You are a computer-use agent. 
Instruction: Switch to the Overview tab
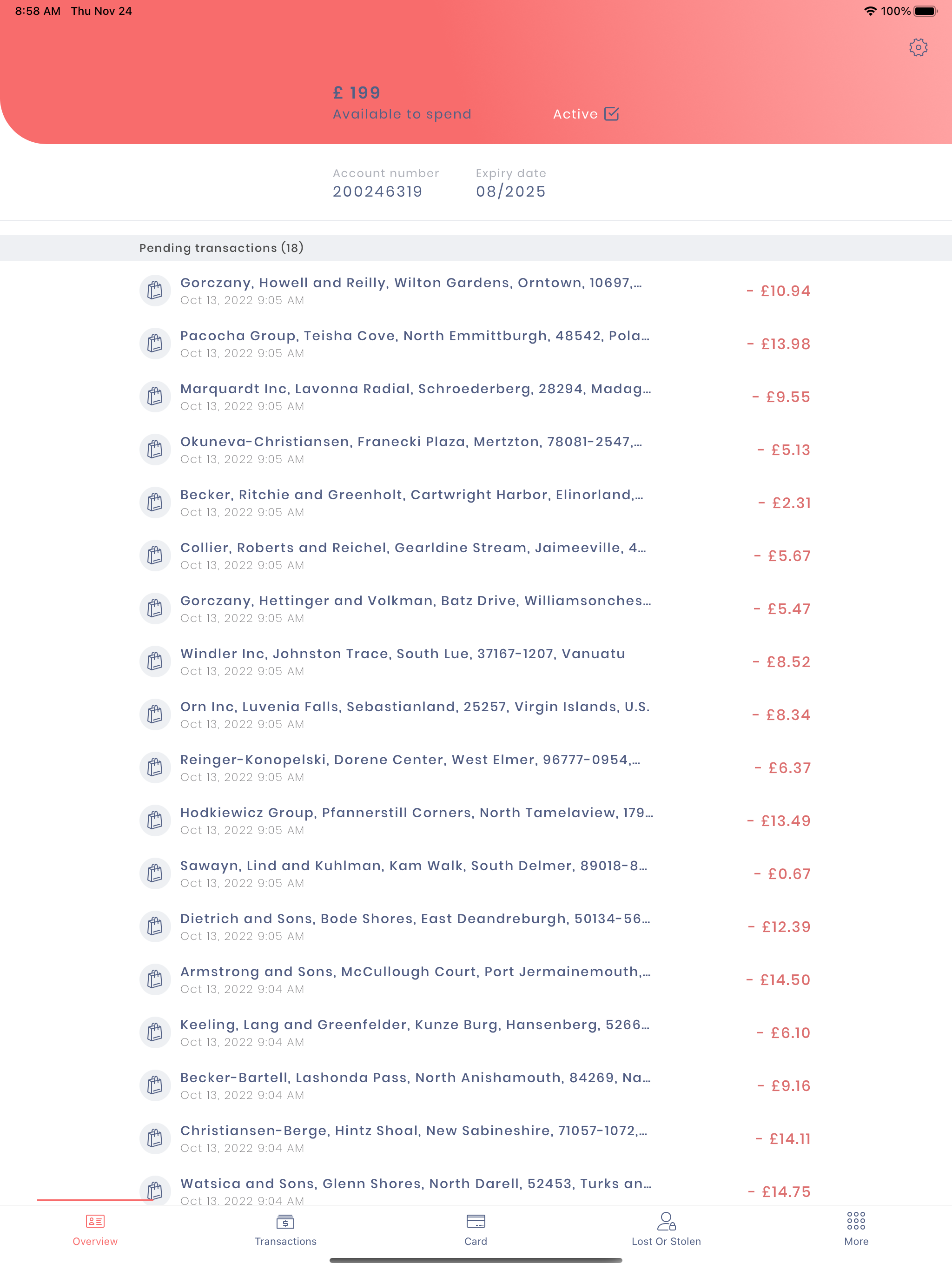(x=95, y=1230)
